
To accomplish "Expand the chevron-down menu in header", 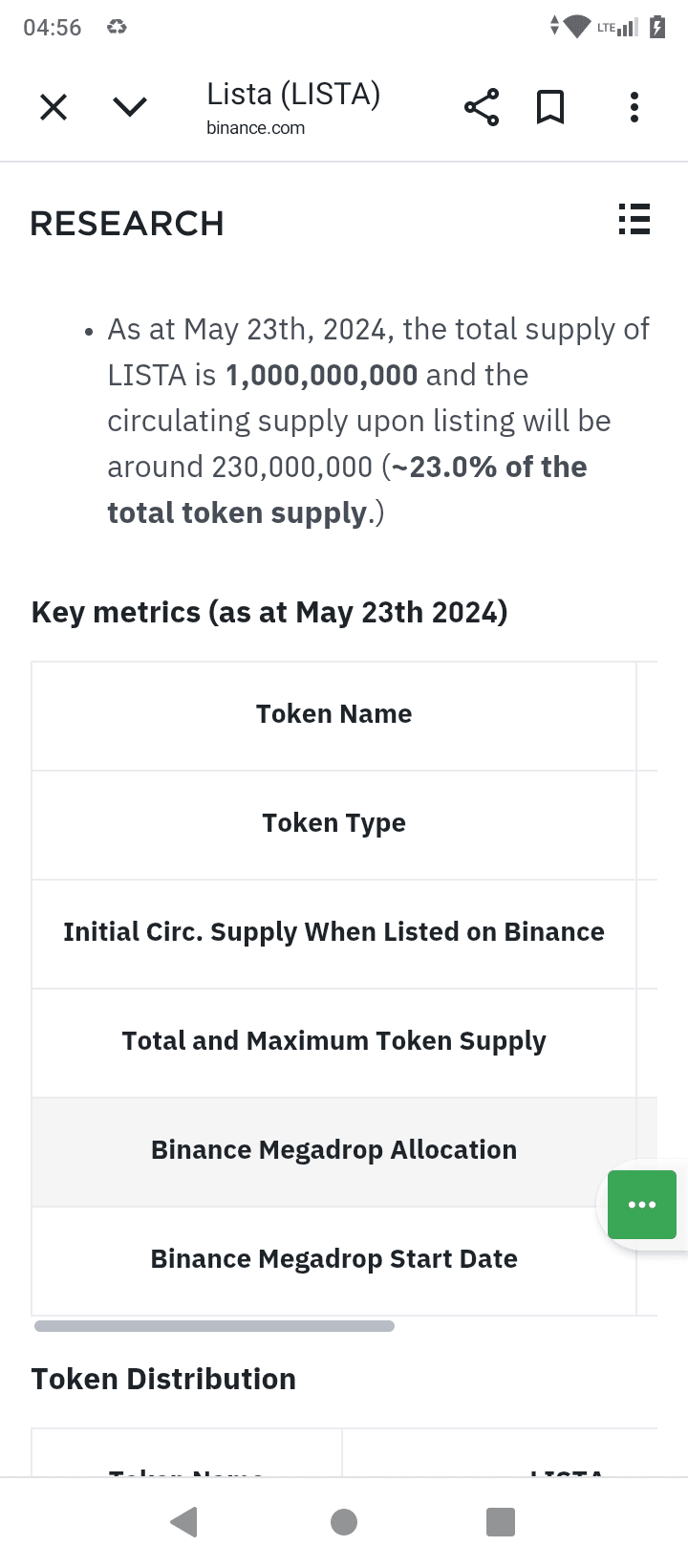I will 130,106.
